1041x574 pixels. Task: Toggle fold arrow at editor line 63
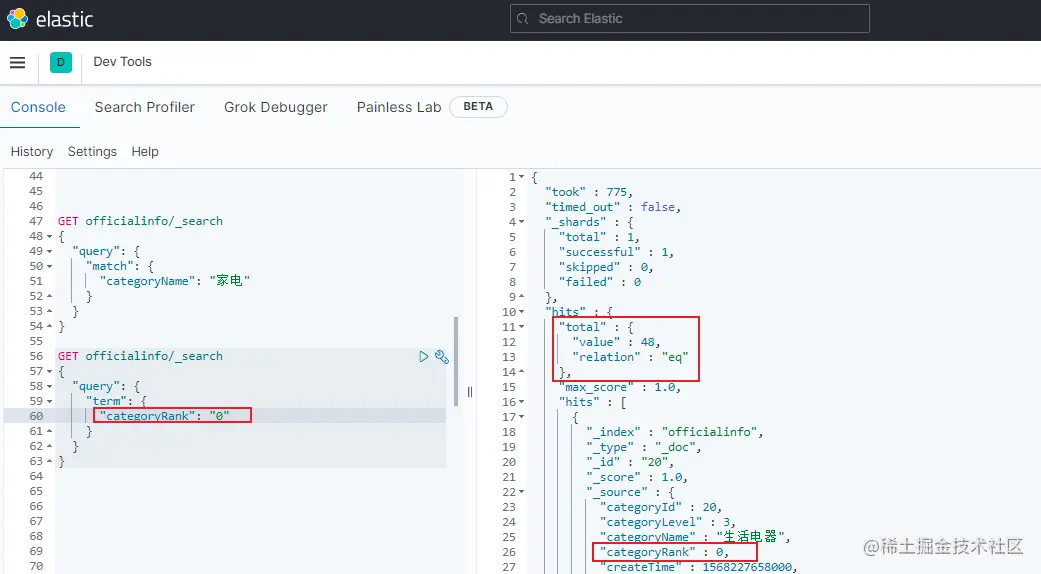49,461
